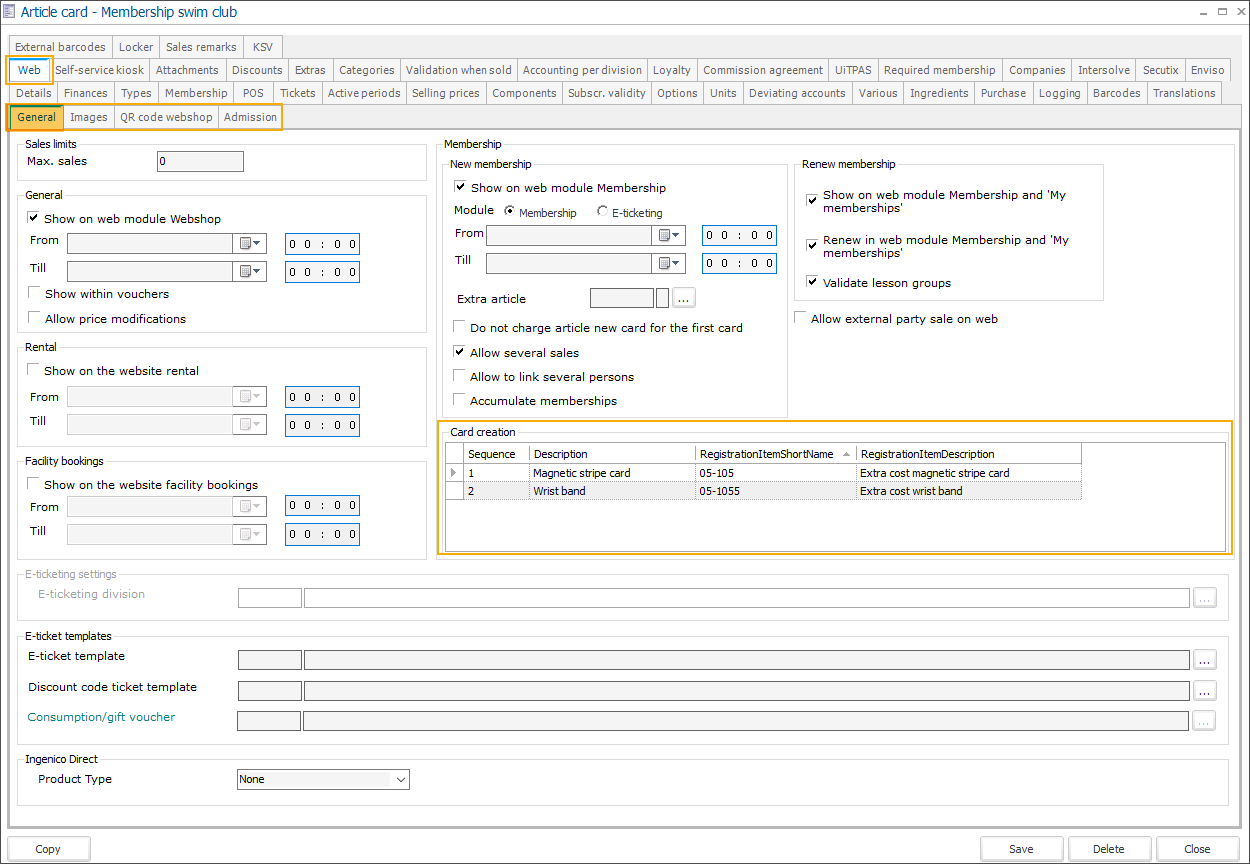Click the Max. sales input field

coord(200,161)
